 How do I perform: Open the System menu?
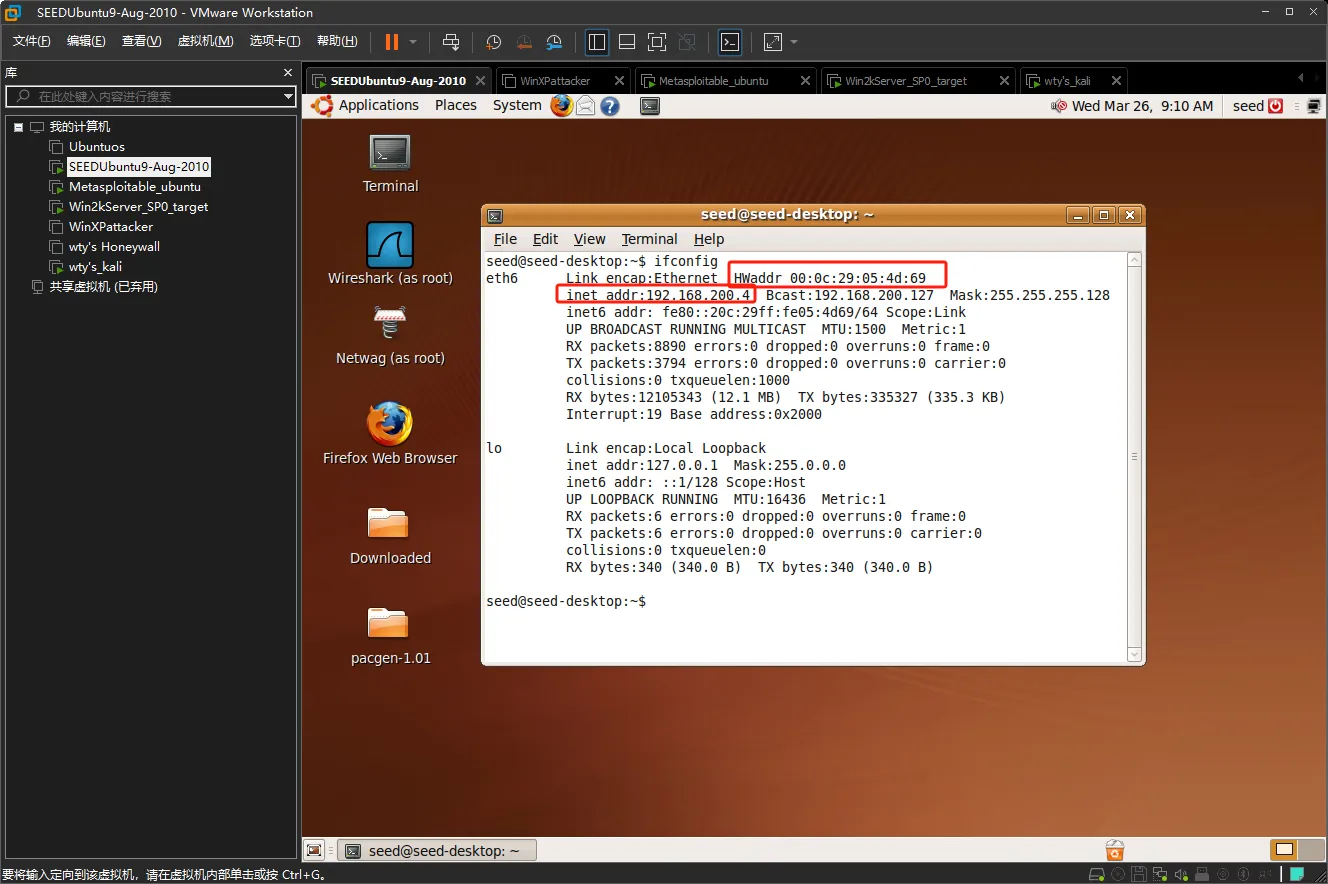pyautogui.click(x=517, y=105)
